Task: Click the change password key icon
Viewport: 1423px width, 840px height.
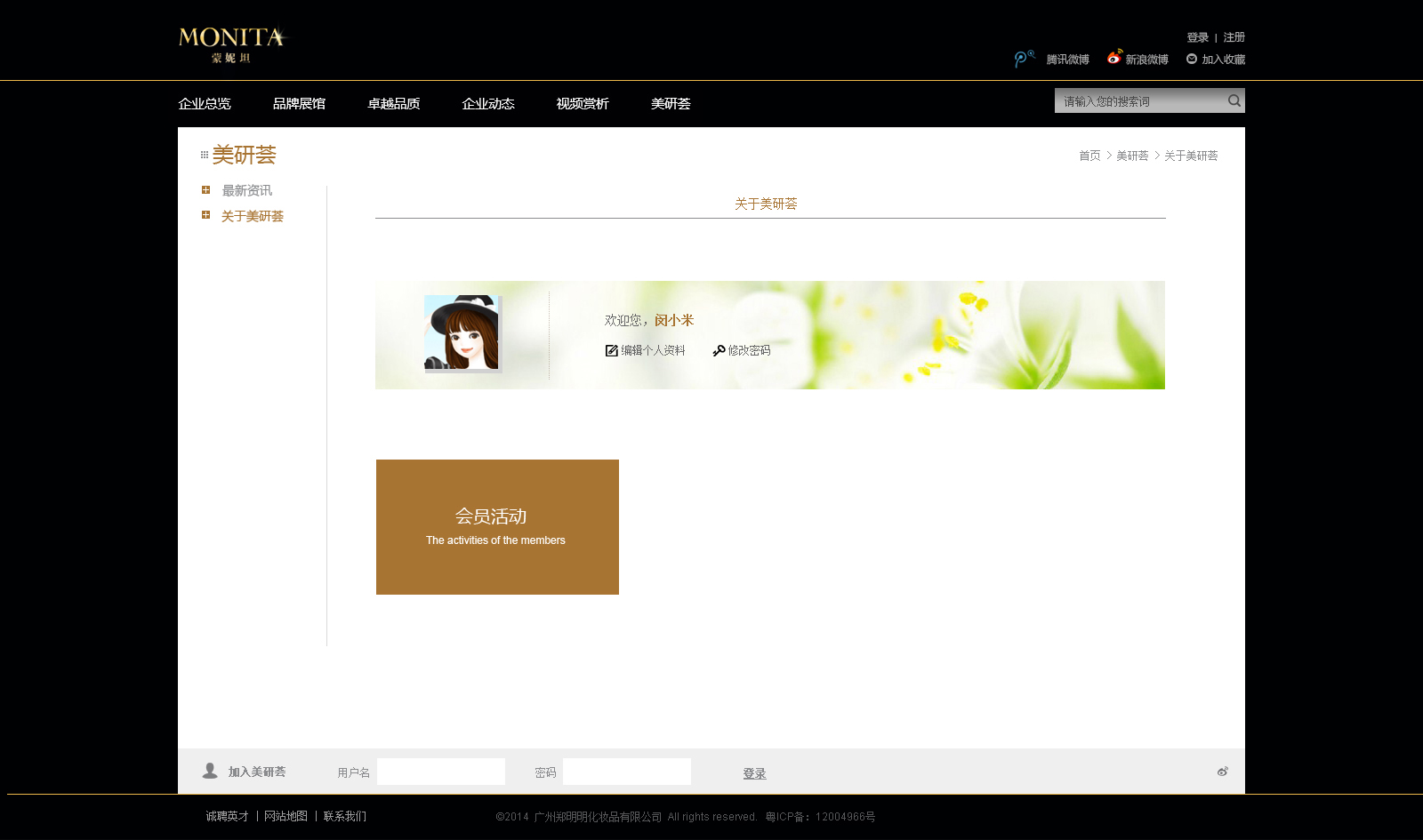Action: coord(719,350)
